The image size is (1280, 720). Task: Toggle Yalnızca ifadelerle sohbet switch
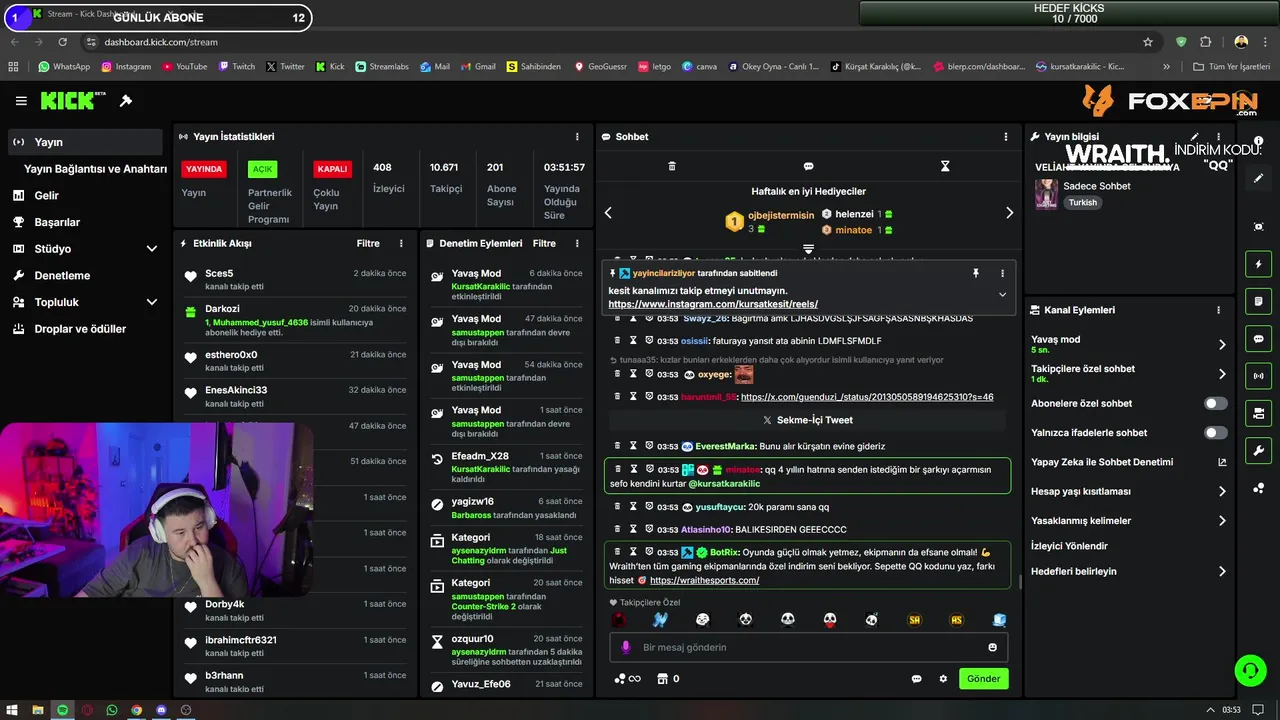pyautogui.click(x=1215, y=433)
